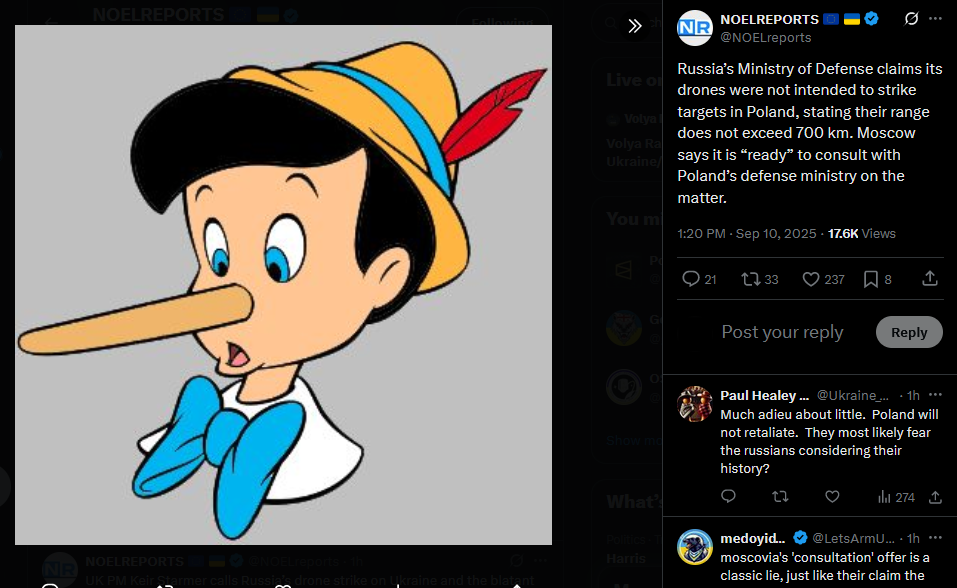
Task: Click the Grok icon on NOELREPORTS post
Action: click(911, 19)
